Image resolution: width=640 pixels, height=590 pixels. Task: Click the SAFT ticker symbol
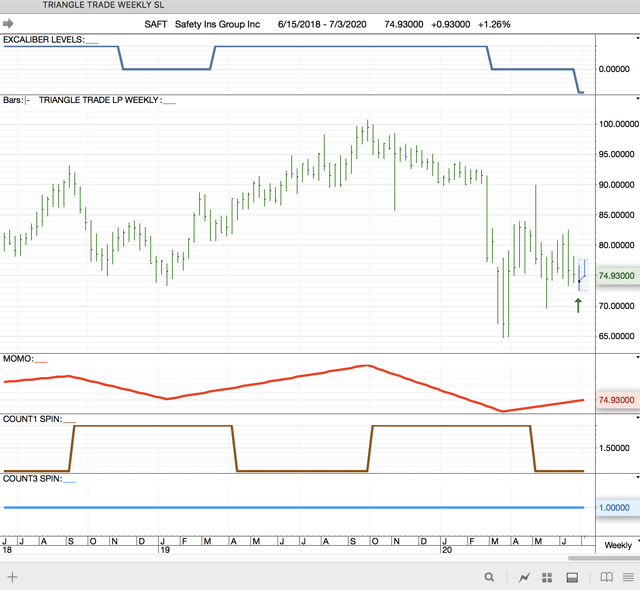pos(156,24)
